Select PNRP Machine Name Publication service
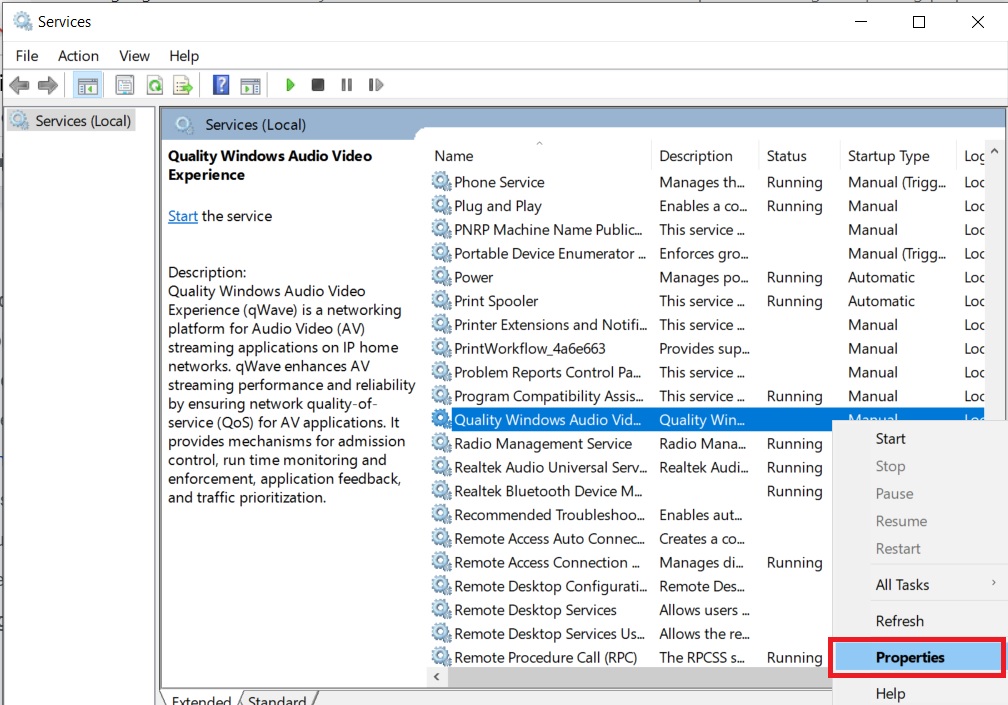1008x705 pixels. (706, 230)
